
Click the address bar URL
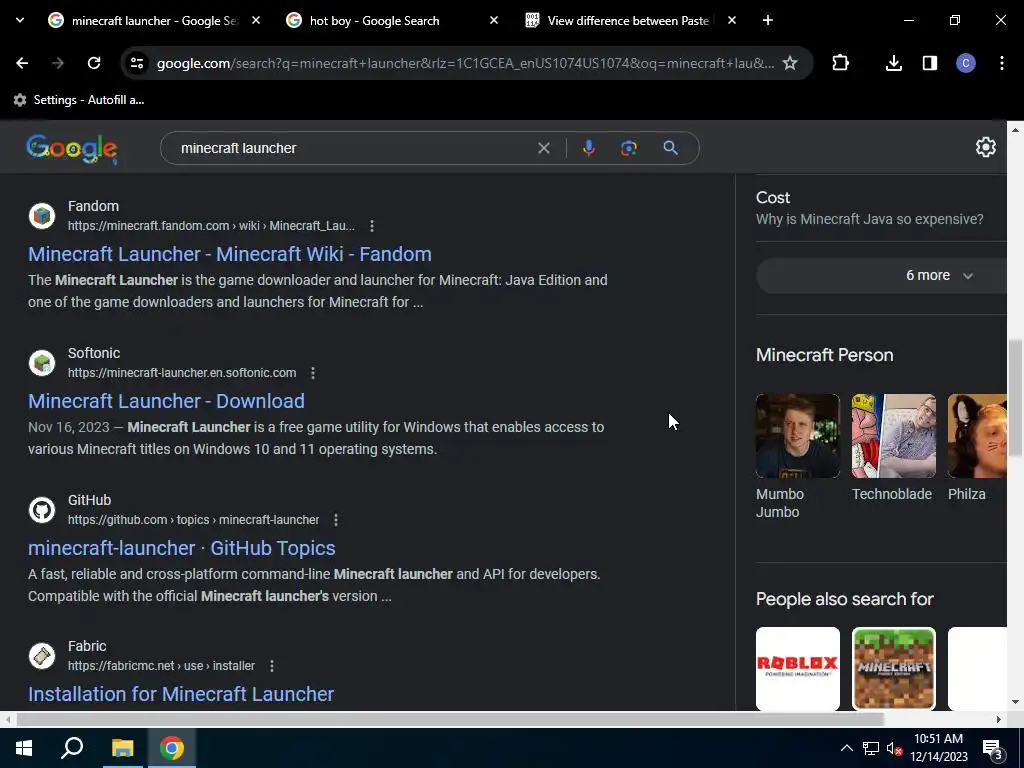[465, 63]
